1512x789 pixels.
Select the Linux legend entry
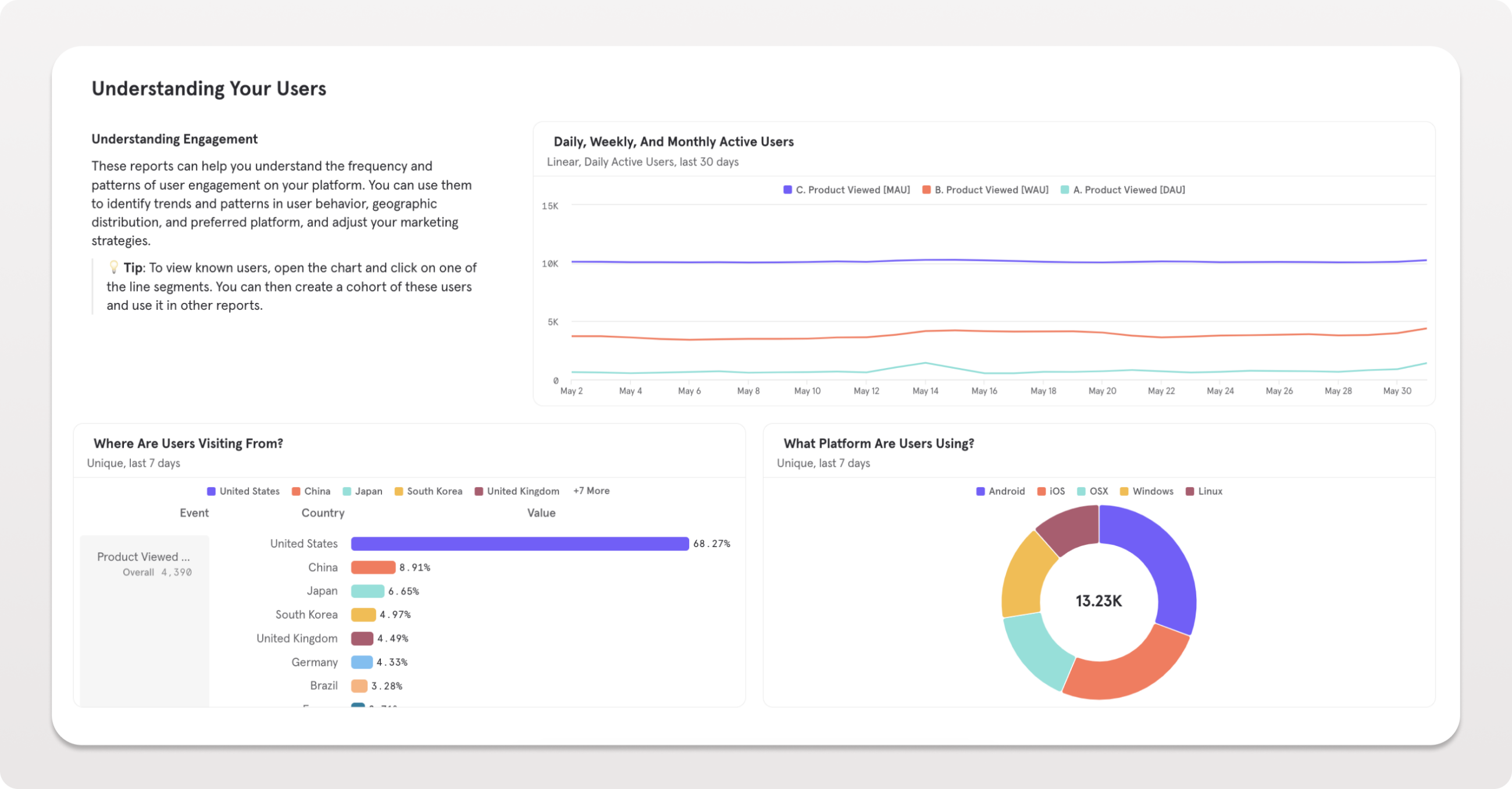(1204, 491)
